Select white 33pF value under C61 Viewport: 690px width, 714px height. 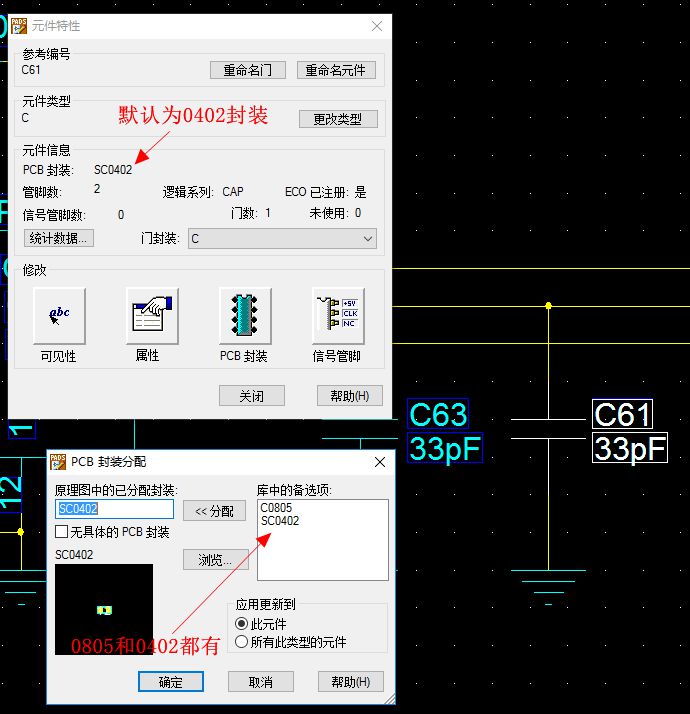point(630,448)
